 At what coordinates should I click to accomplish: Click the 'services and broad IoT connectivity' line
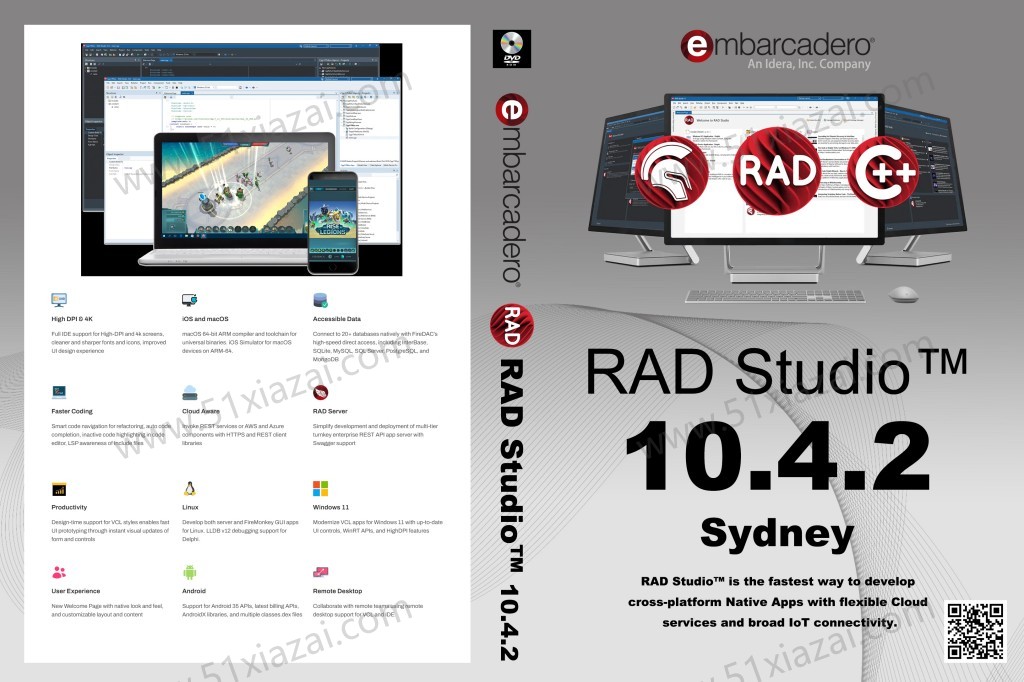coord(780,623)
